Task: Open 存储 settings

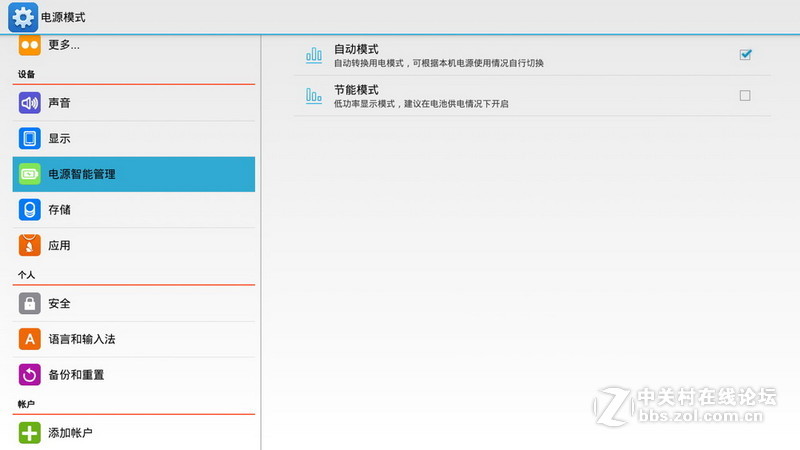Action: (x=134, y=210)
